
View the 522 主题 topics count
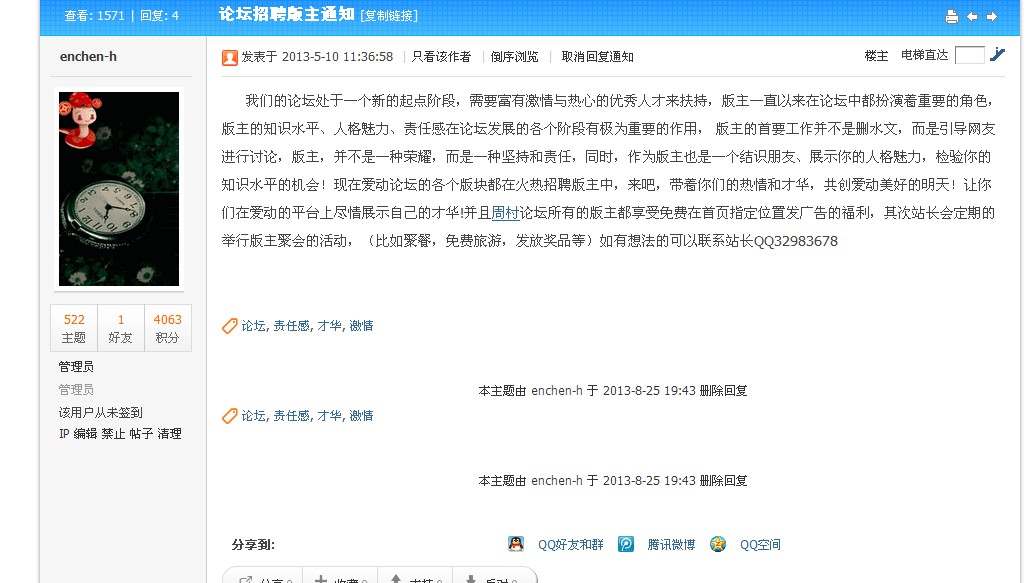74,328
